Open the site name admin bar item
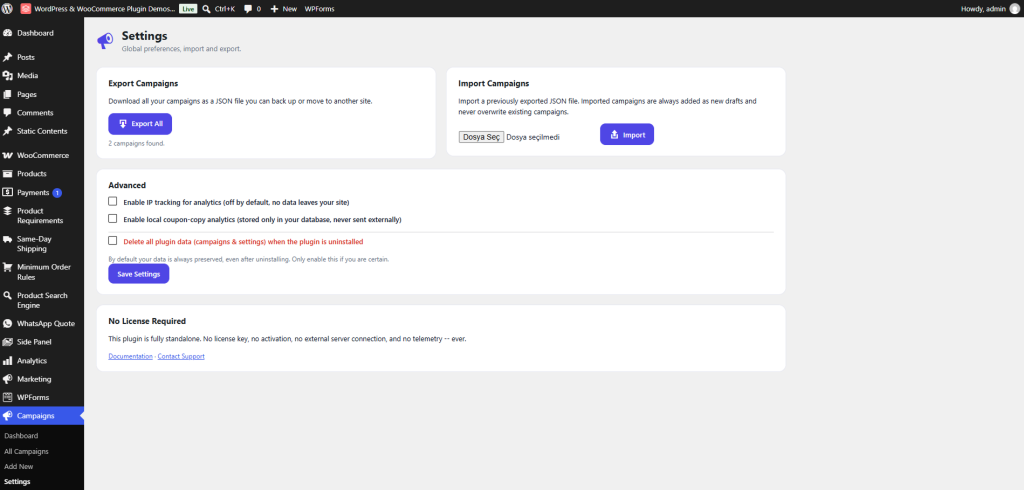 point(98,8)
